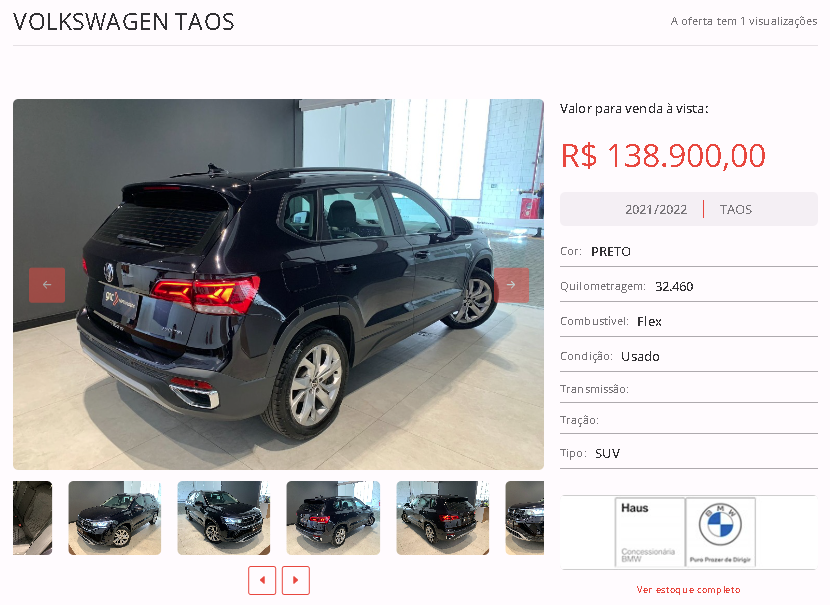830x605 pixels.
Task: Click the previous image arrow on main photo
Action: point(47,285)
